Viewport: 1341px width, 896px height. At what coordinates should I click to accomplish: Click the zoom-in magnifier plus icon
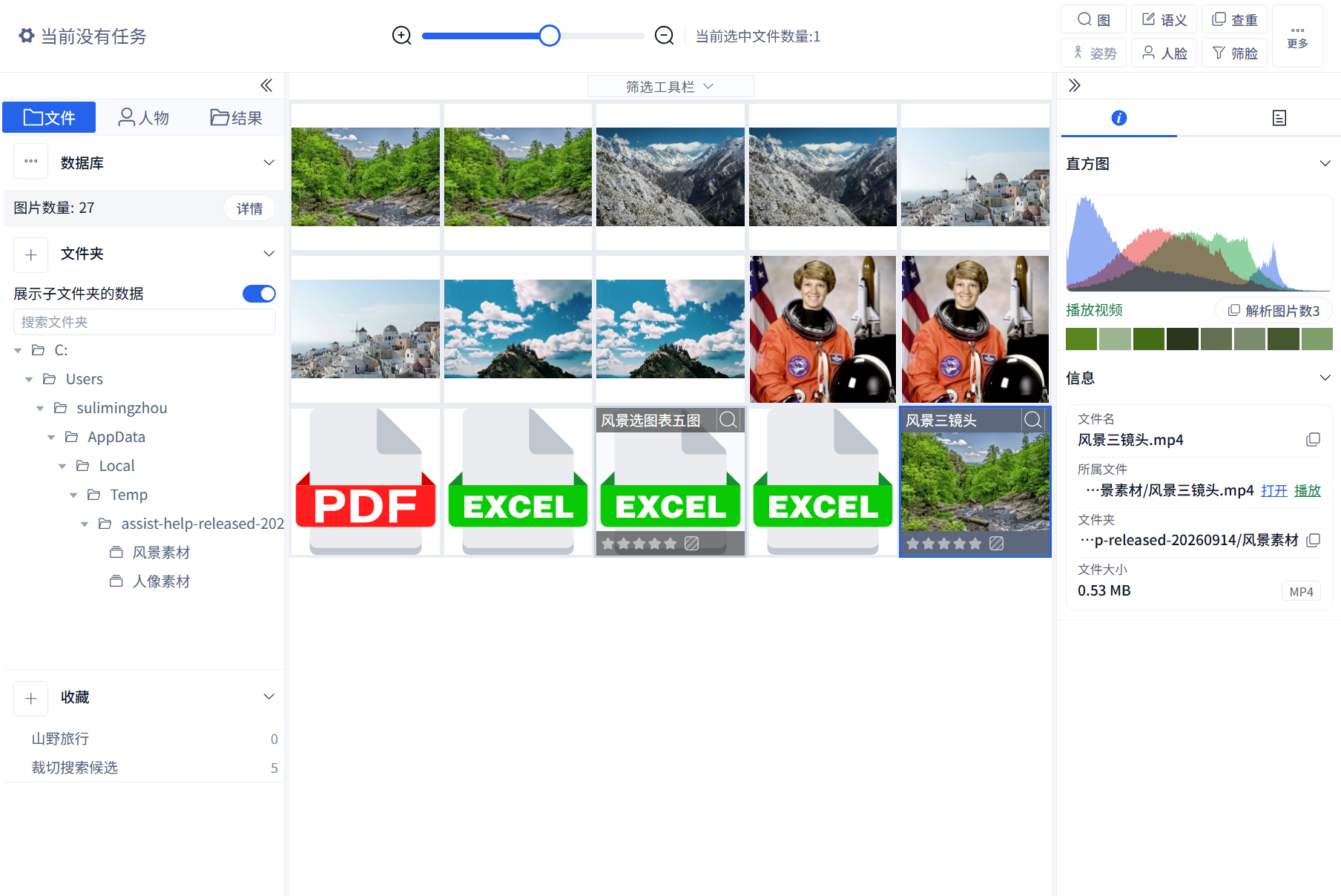[x=402, y=36]
